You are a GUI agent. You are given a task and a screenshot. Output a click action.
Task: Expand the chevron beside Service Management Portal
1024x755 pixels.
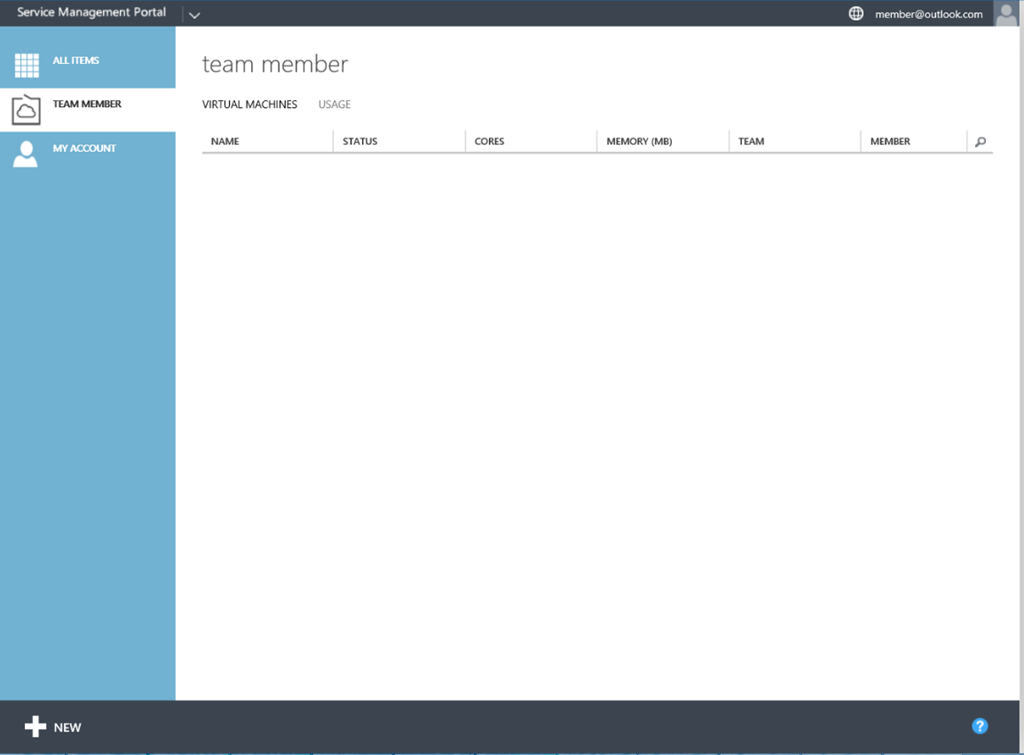(194, 15)
